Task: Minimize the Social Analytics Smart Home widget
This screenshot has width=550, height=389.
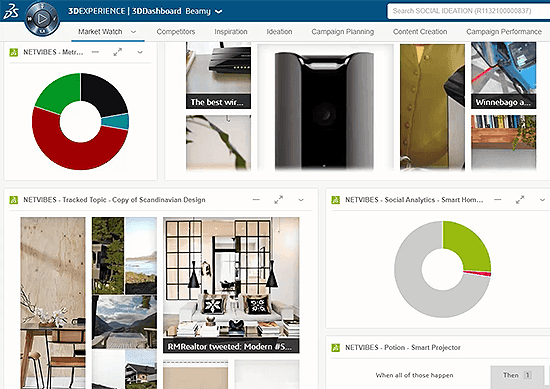Action: pos(497,200)
